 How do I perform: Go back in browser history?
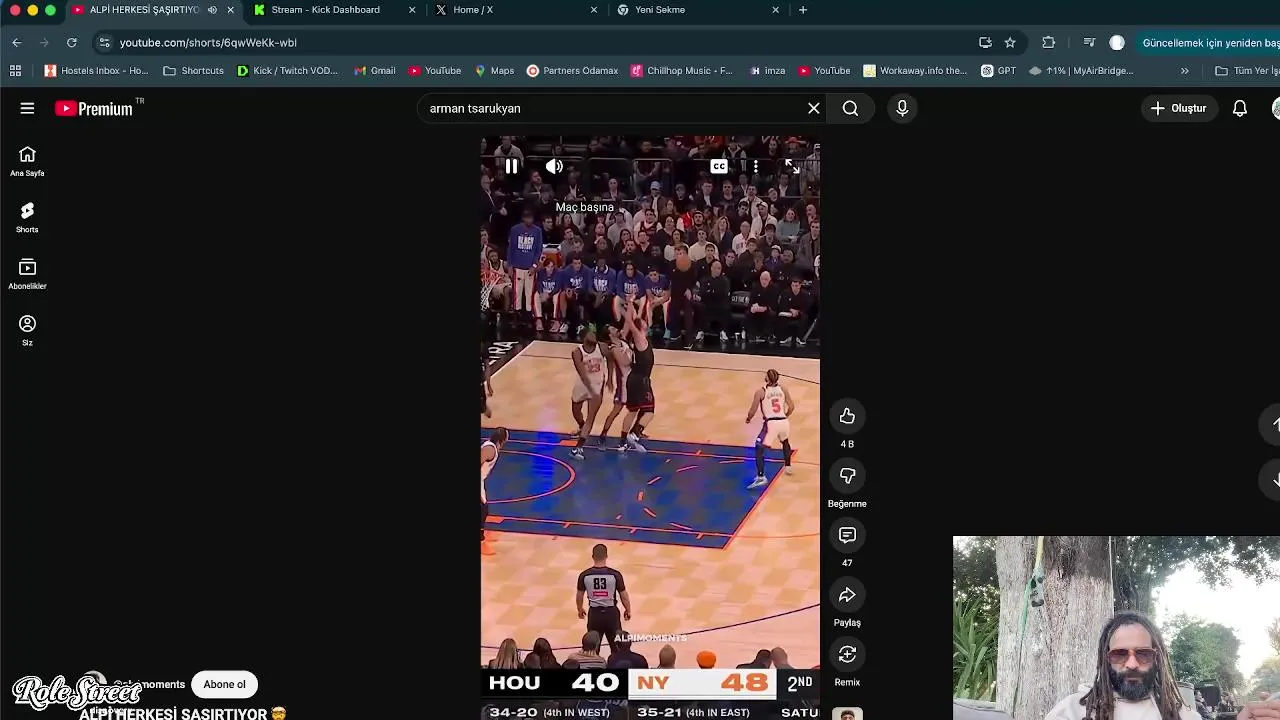[16, 42]
